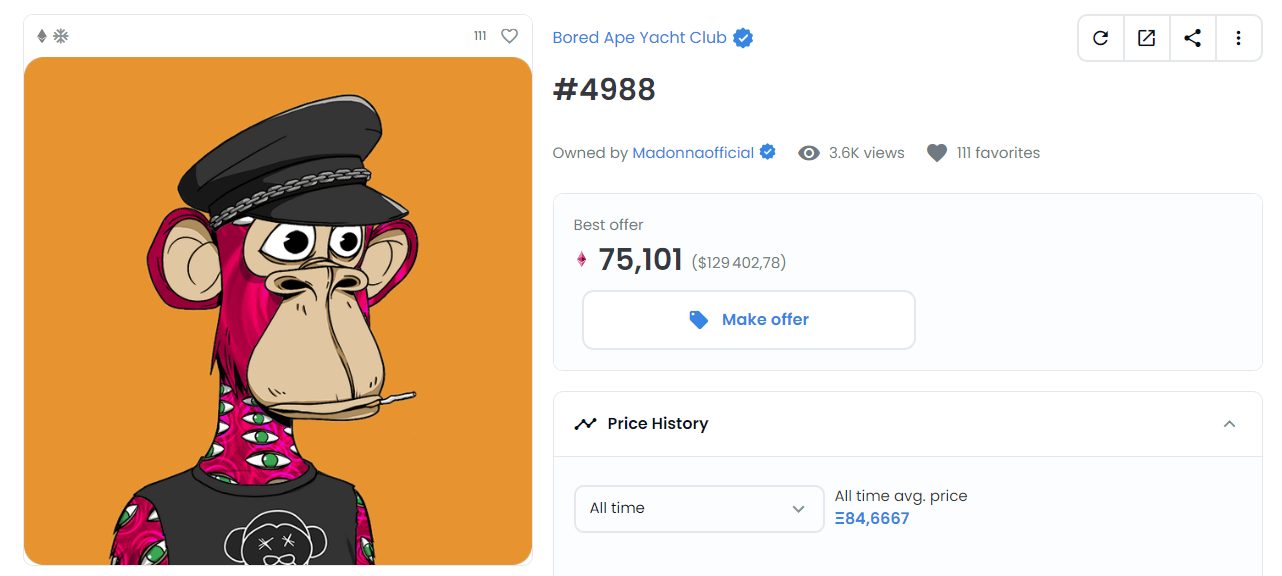Click the refresh metadata icon

[x=1100, y=37]
